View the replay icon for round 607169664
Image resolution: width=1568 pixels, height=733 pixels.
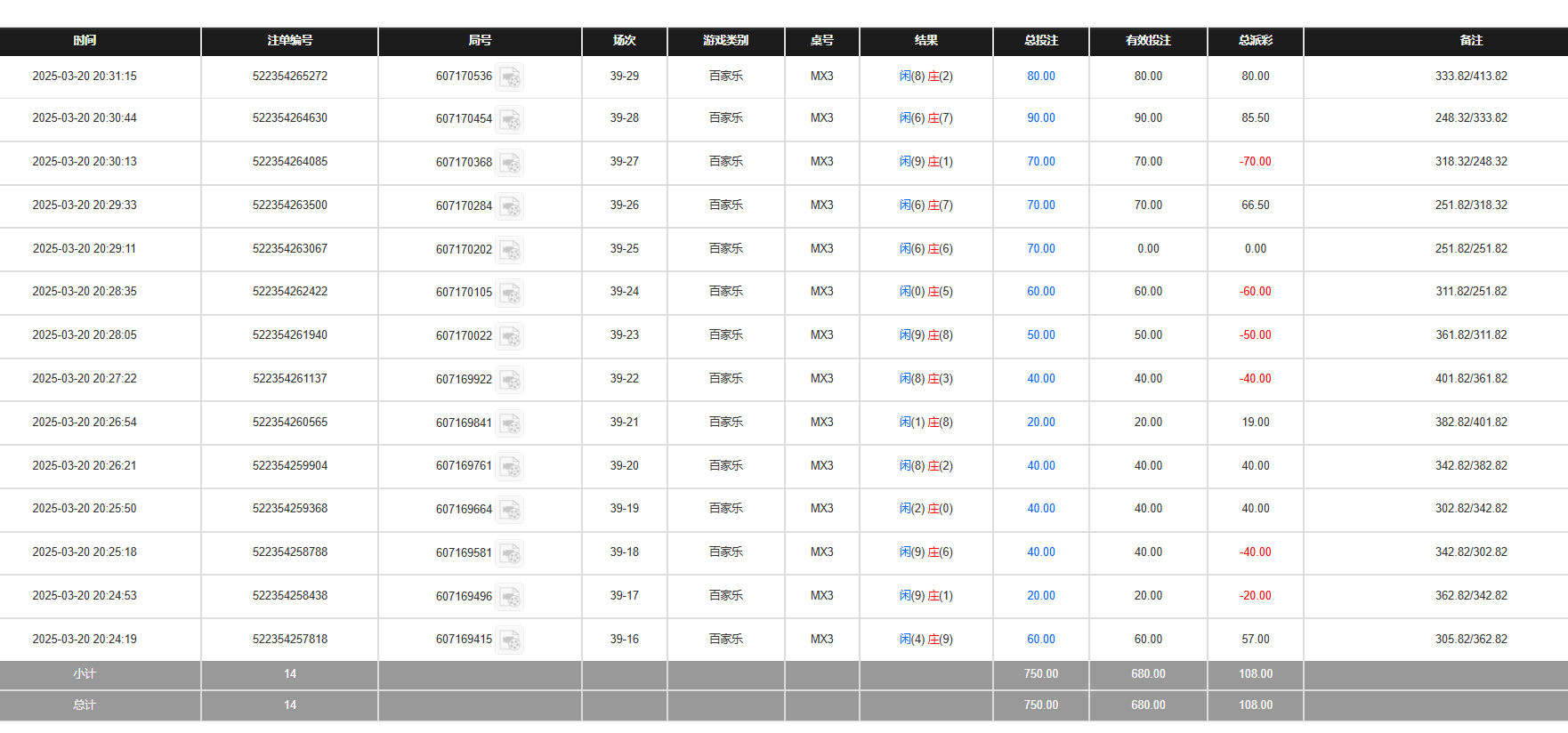click(510, 510)
